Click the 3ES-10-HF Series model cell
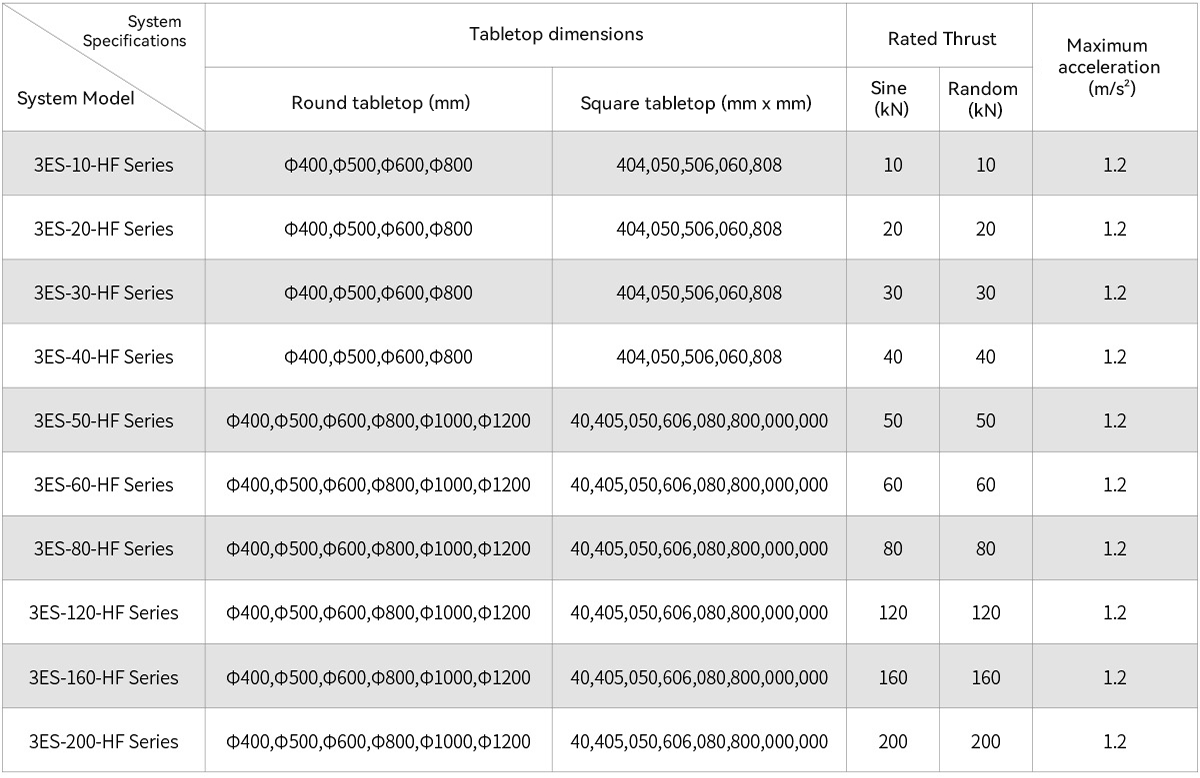 (x=103, y=164)
